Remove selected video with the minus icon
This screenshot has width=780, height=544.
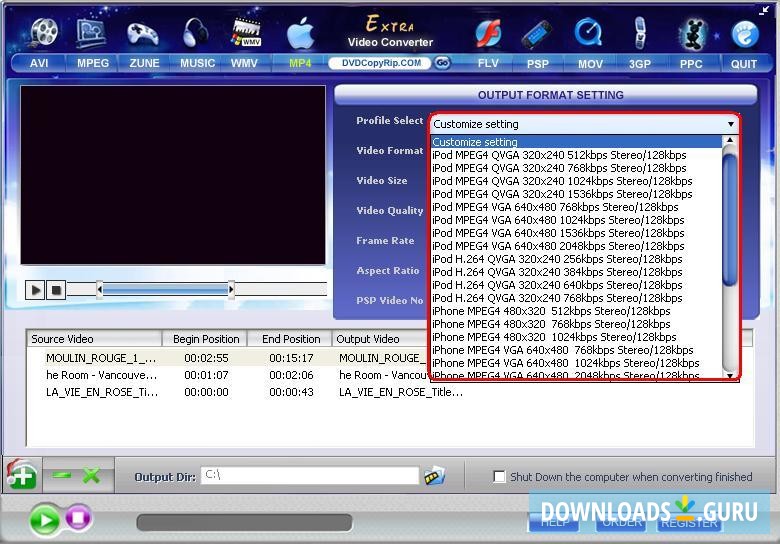click(x=62, y=475)
